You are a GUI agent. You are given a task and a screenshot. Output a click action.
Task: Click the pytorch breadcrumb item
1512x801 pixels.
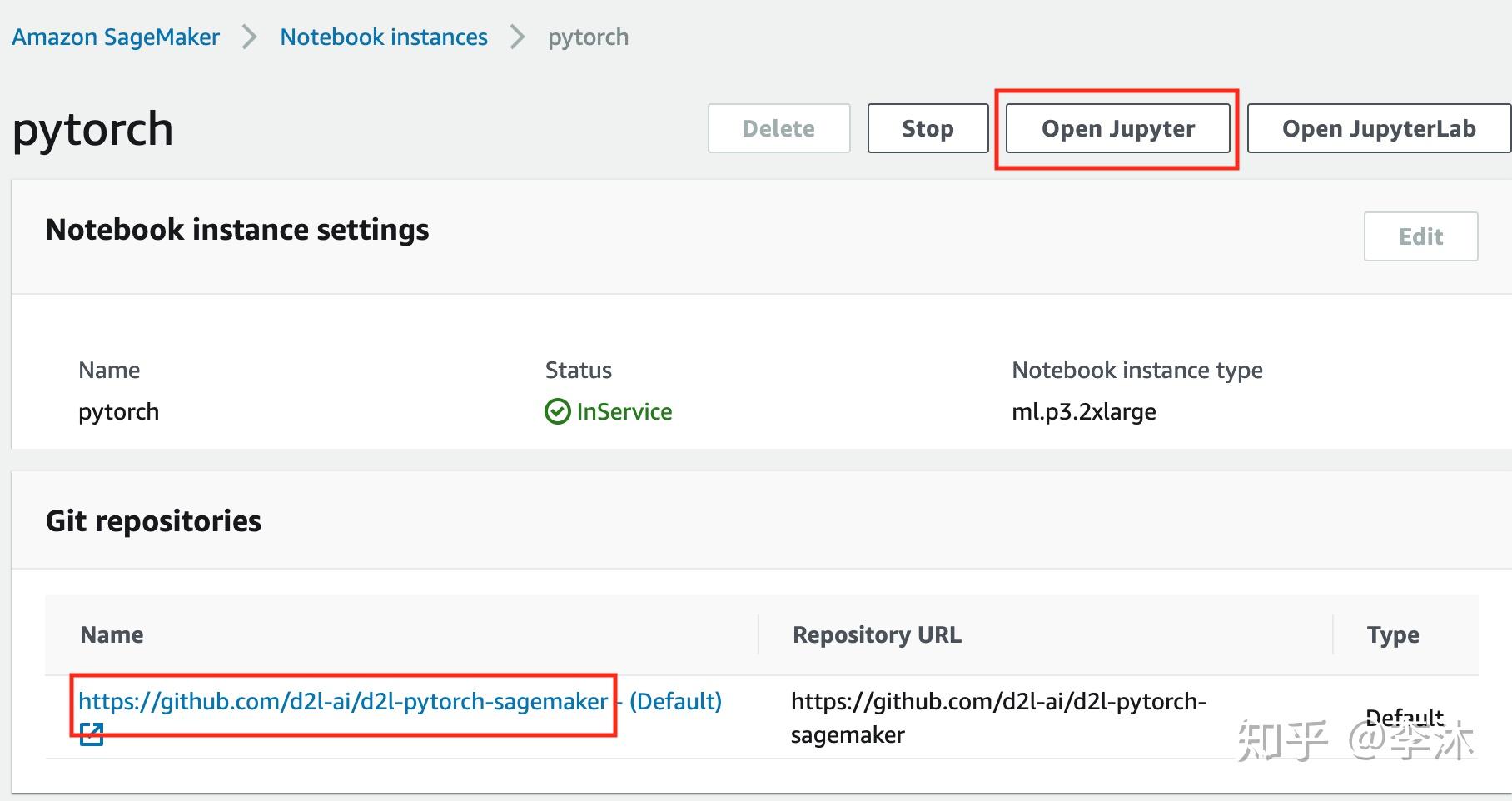click(x=588, y=37)
